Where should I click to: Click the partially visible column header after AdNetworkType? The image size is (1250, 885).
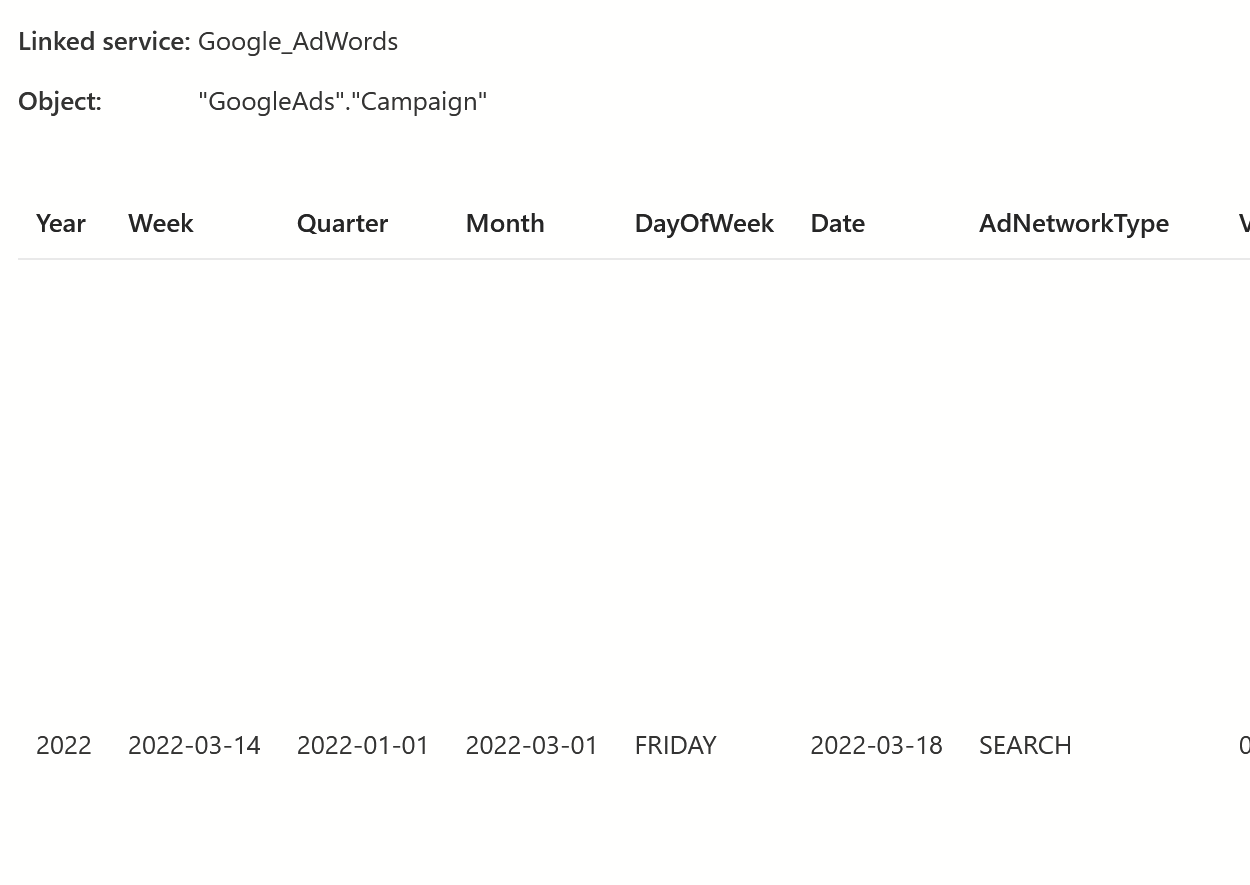pyautogui.click(x=1244, y=223)
